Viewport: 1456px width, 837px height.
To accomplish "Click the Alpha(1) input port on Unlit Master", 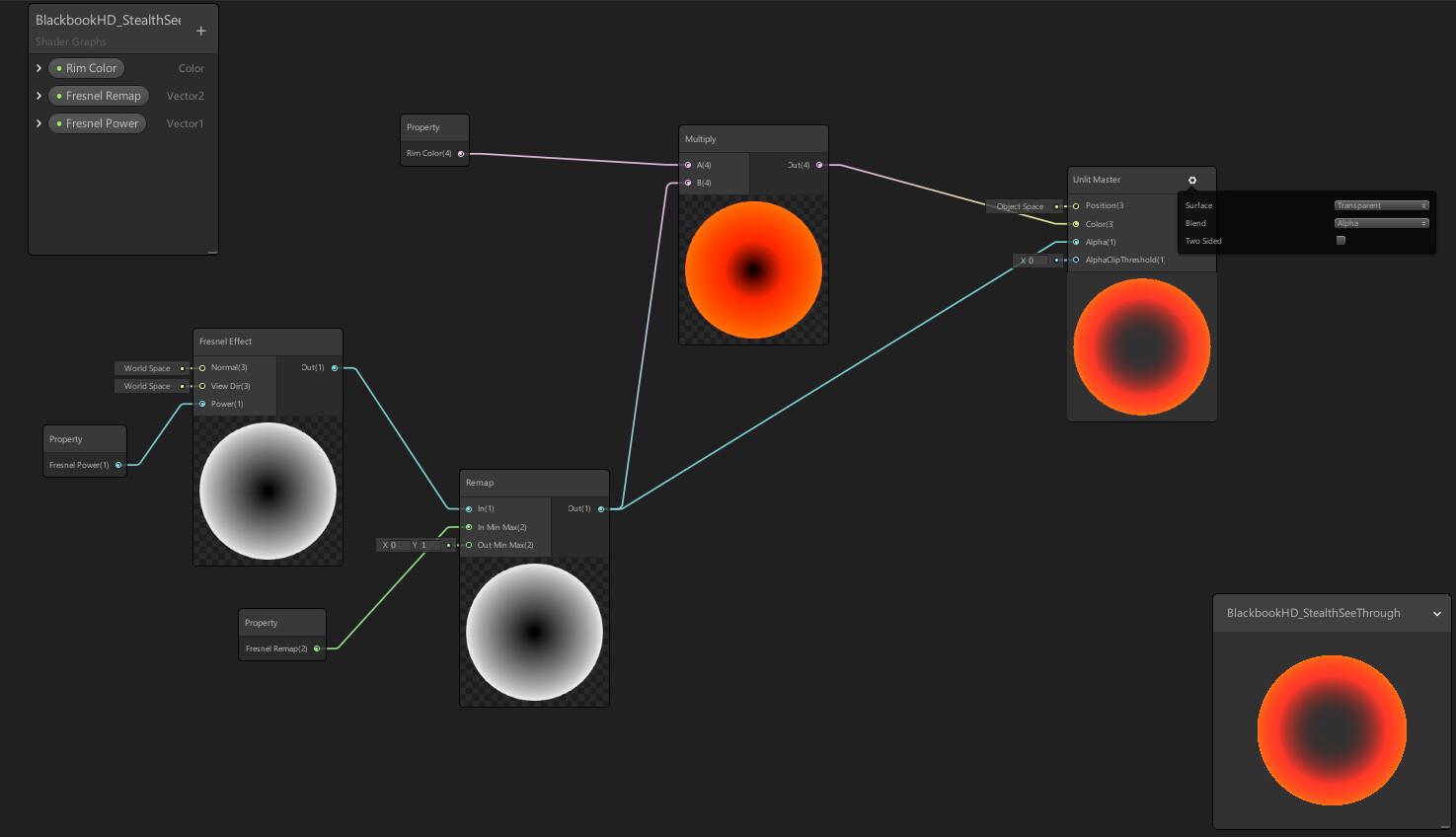I will (1075, 242).
